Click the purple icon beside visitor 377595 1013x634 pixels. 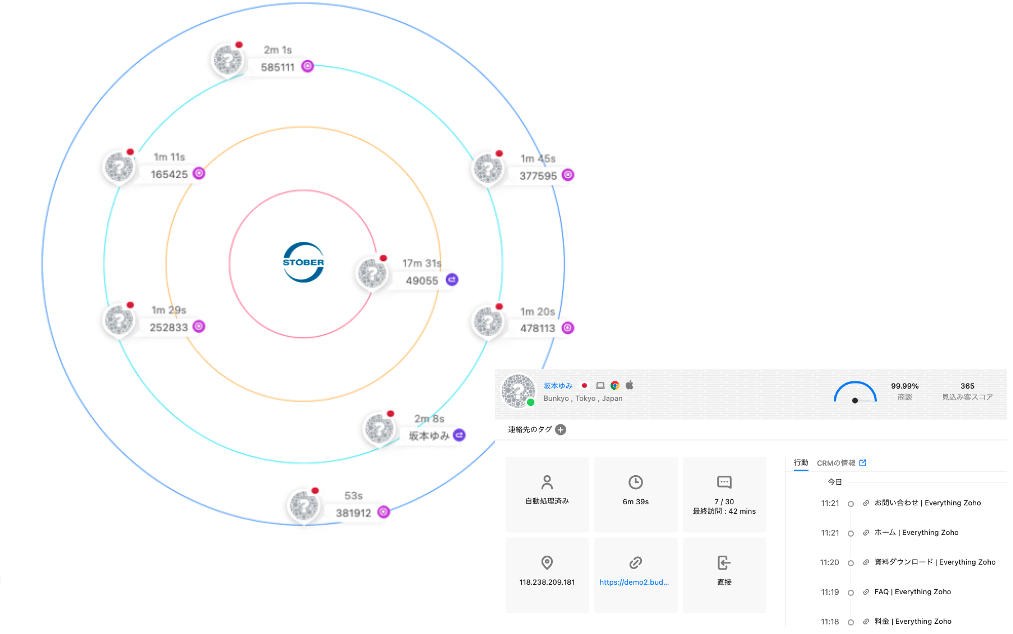[x=568, y=175]
